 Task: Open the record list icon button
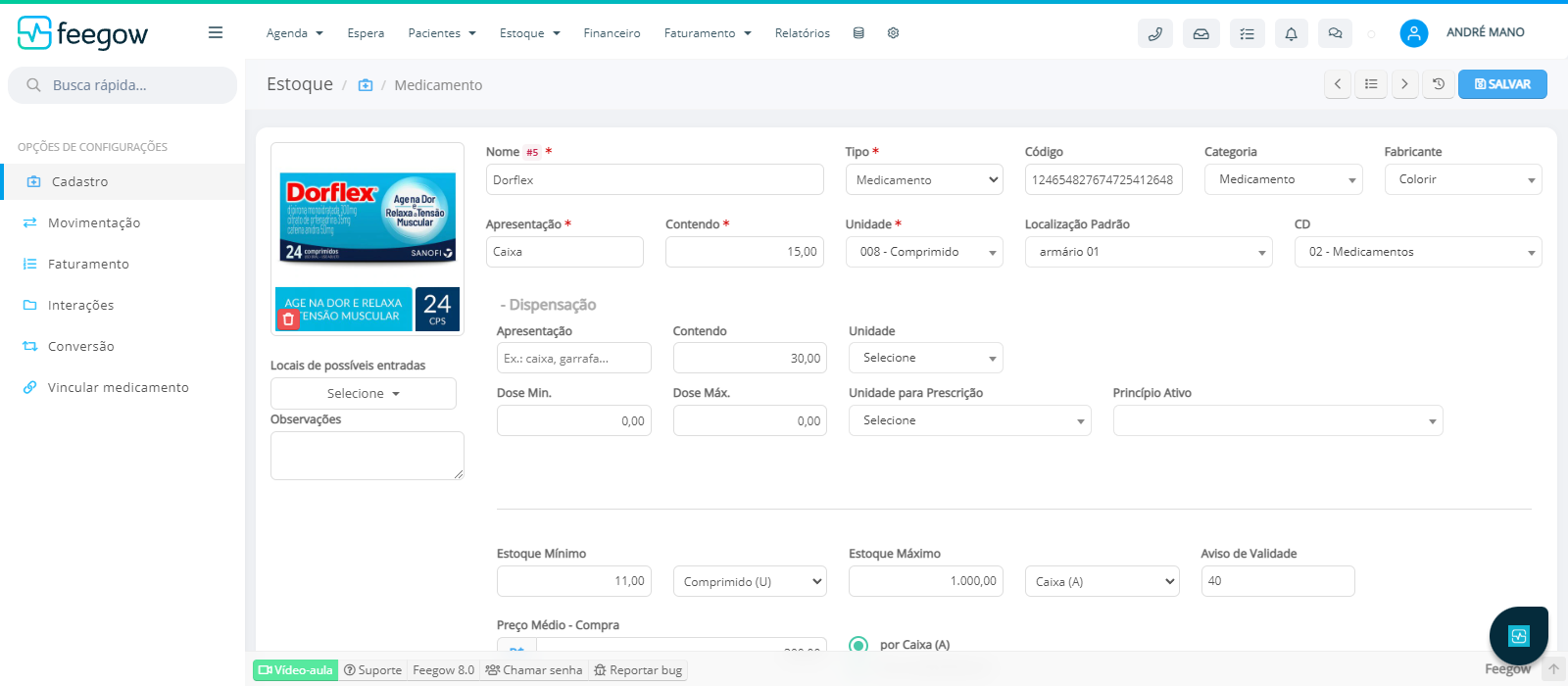tap(1371, 84)
